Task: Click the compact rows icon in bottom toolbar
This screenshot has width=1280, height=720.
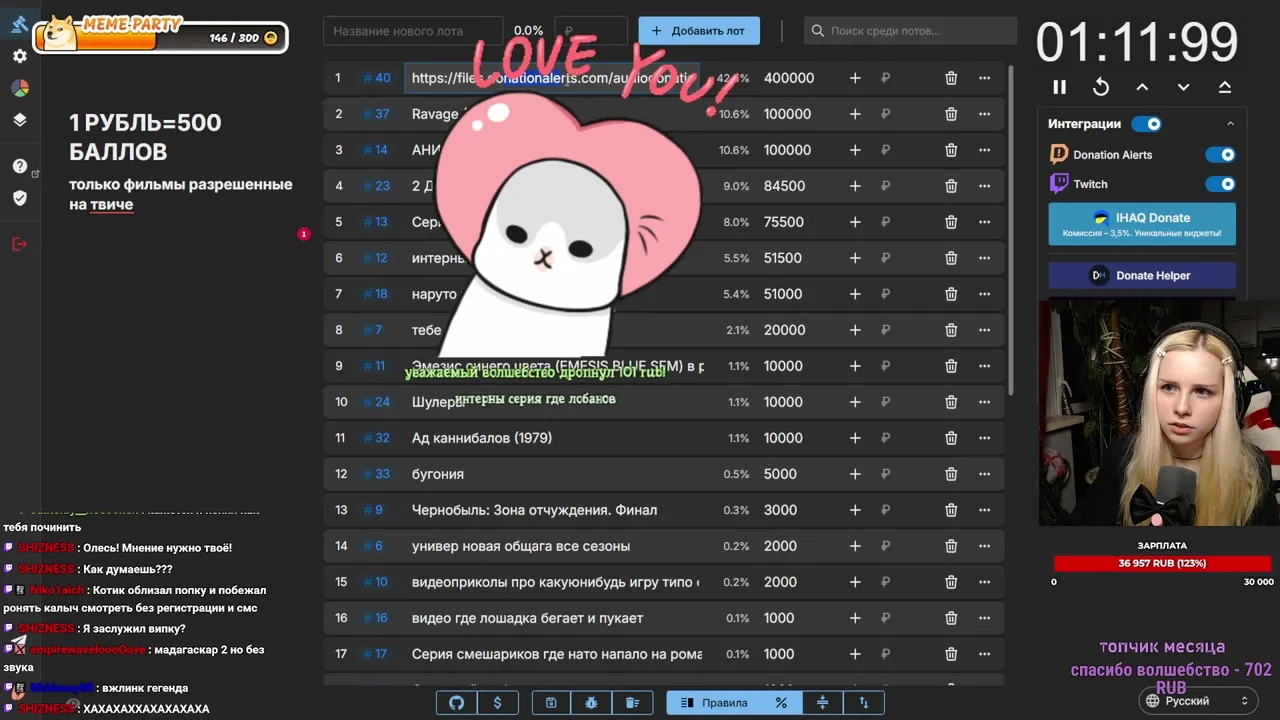Action: point(822,703)
